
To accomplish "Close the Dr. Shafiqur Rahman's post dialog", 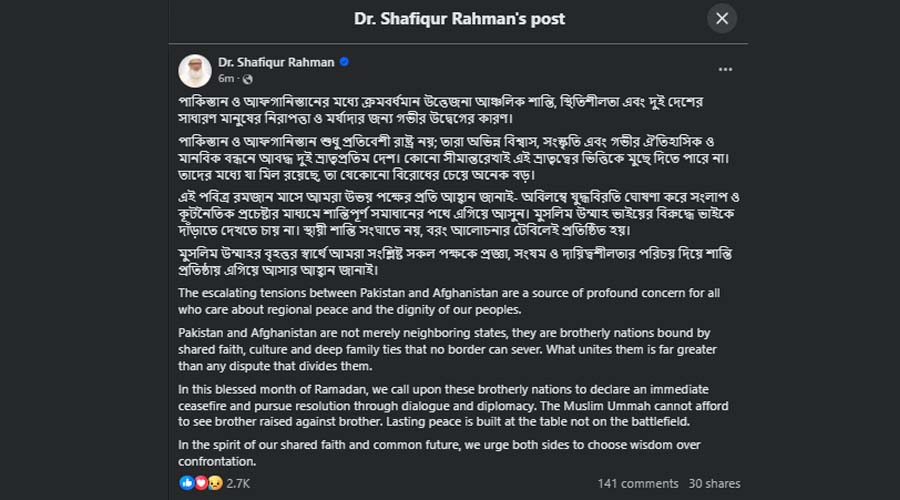I will coord(722,18).
